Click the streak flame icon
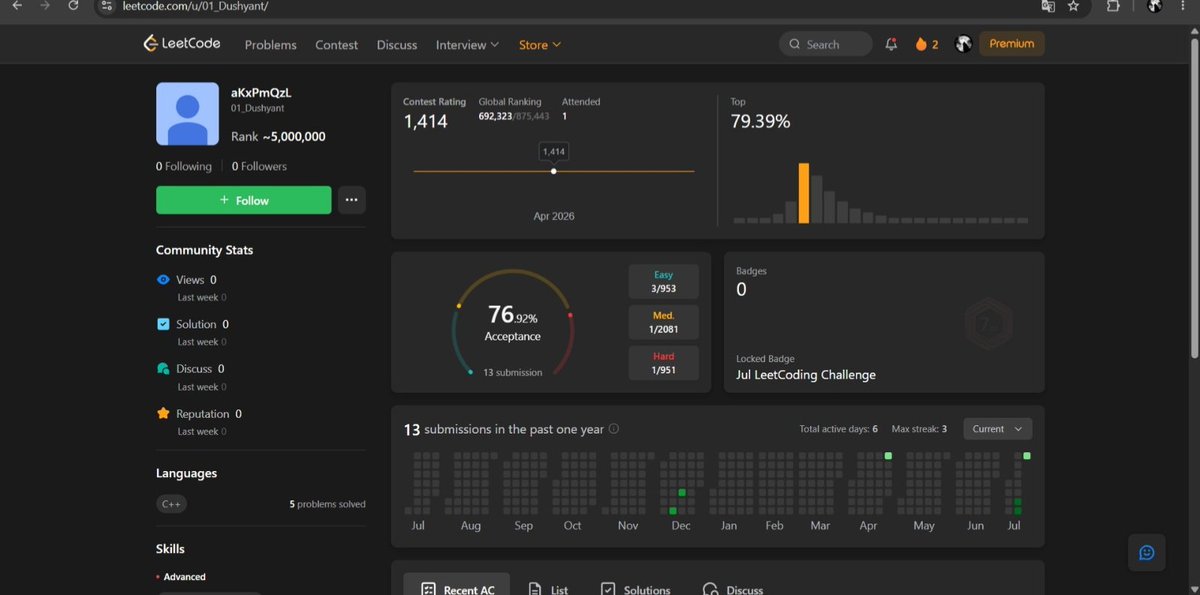 tap(921, 44)
